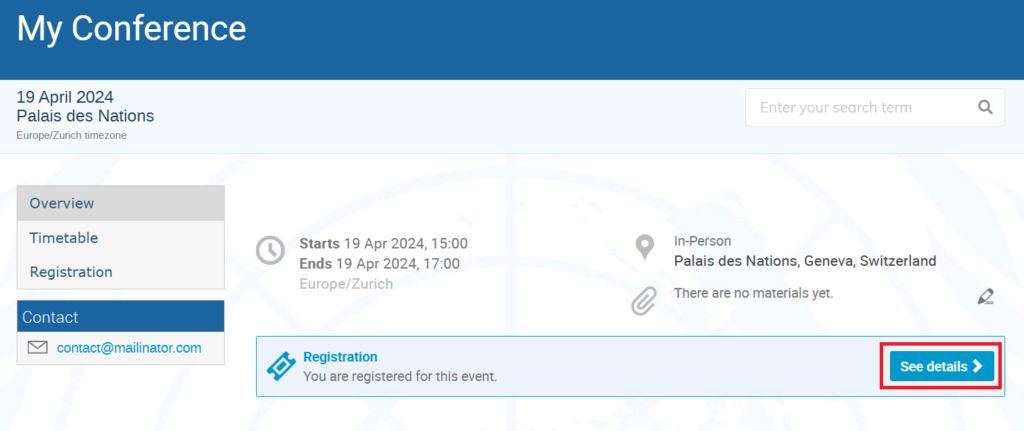Viewport: 1024px width, 431px height.
Task: Click the registration ticket icon
Action: [281, 368]
